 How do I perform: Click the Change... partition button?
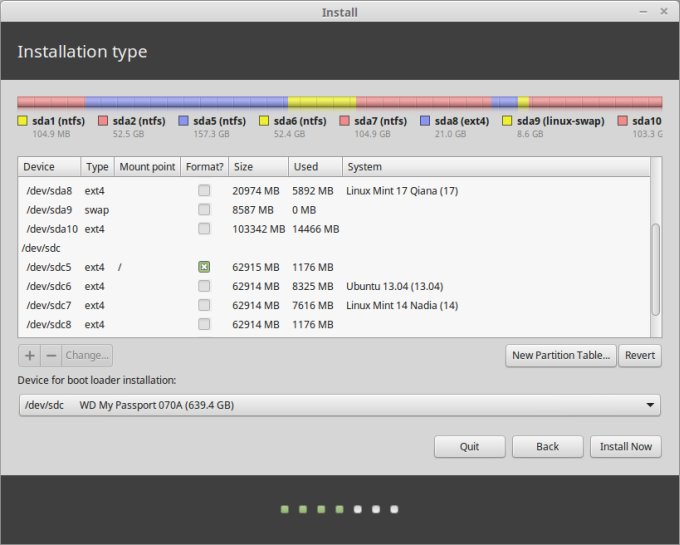(87, 356)
